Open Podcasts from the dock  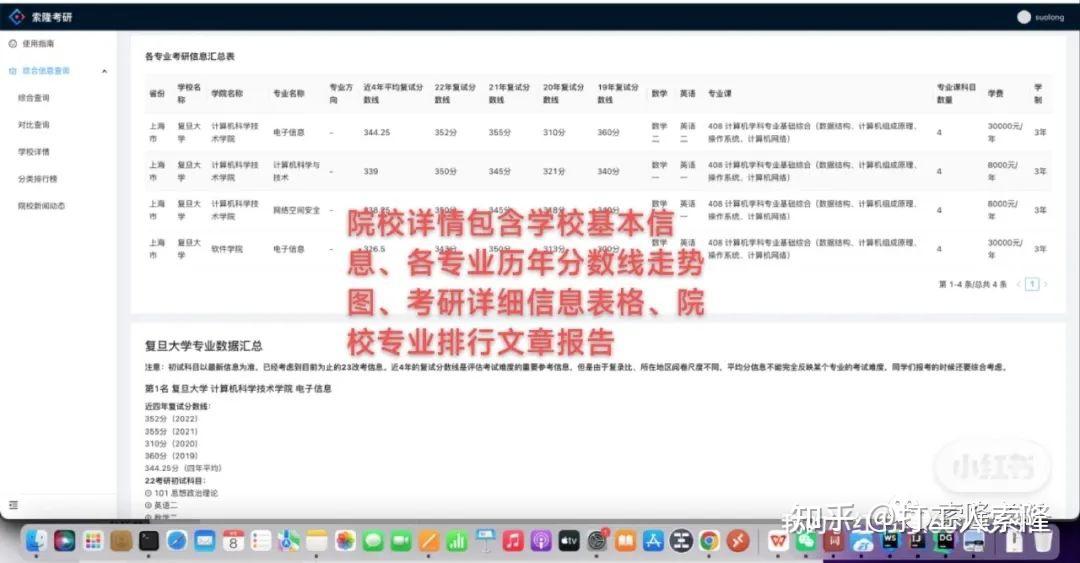click(541, 541)
